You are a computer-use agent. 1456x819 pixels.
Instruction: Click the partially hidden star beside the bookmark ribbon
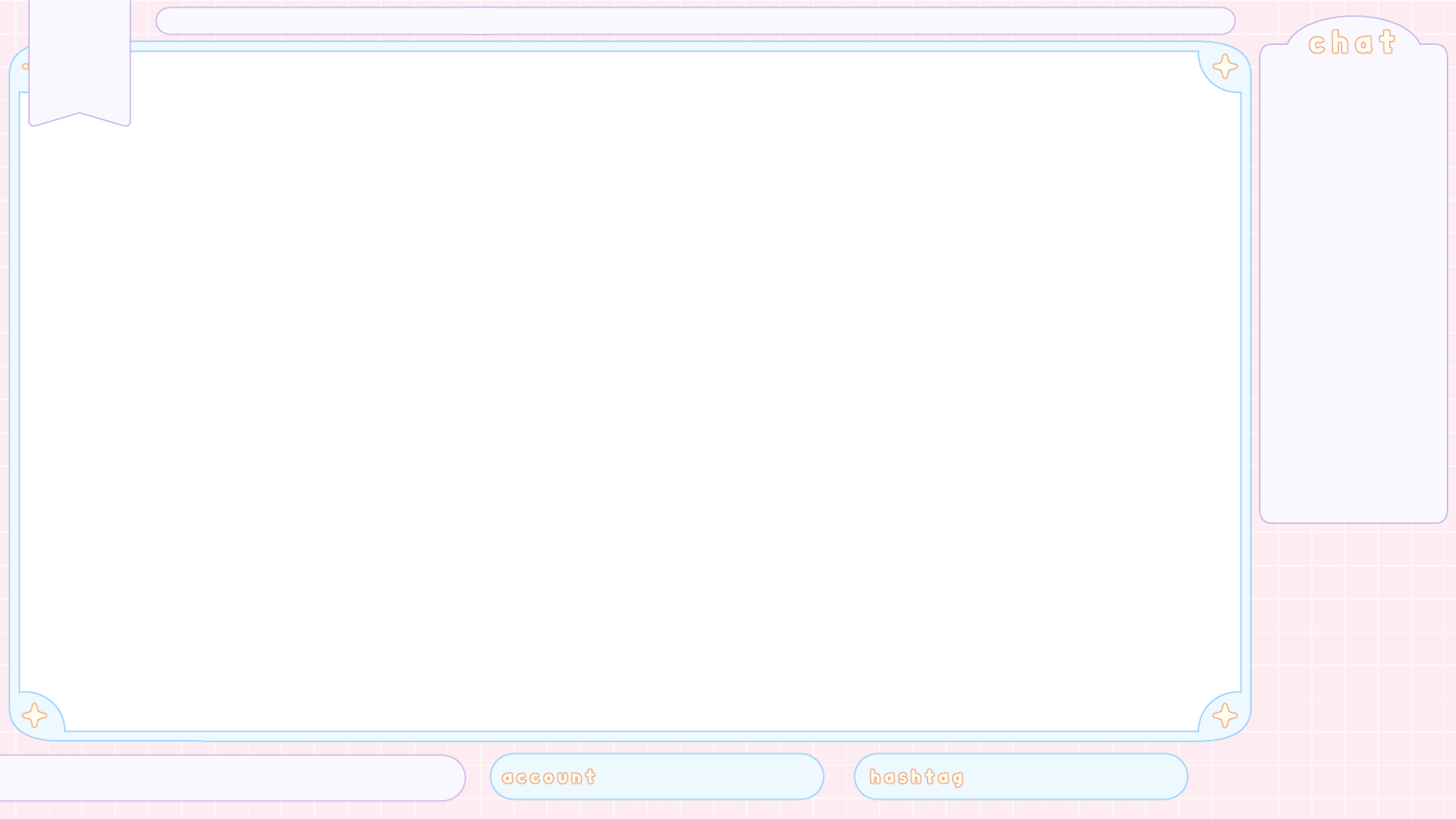pyautogui.click(x=25, y=67)
